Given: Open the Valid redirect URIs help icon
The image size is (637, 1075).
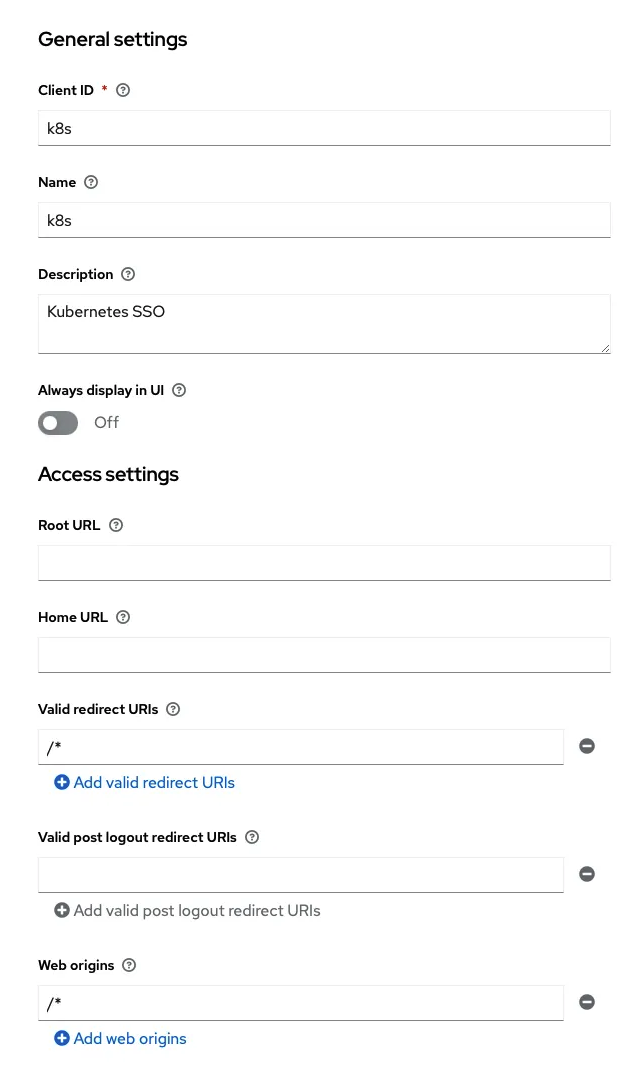Looking at the screenshot, I should [x=173, y=708].
